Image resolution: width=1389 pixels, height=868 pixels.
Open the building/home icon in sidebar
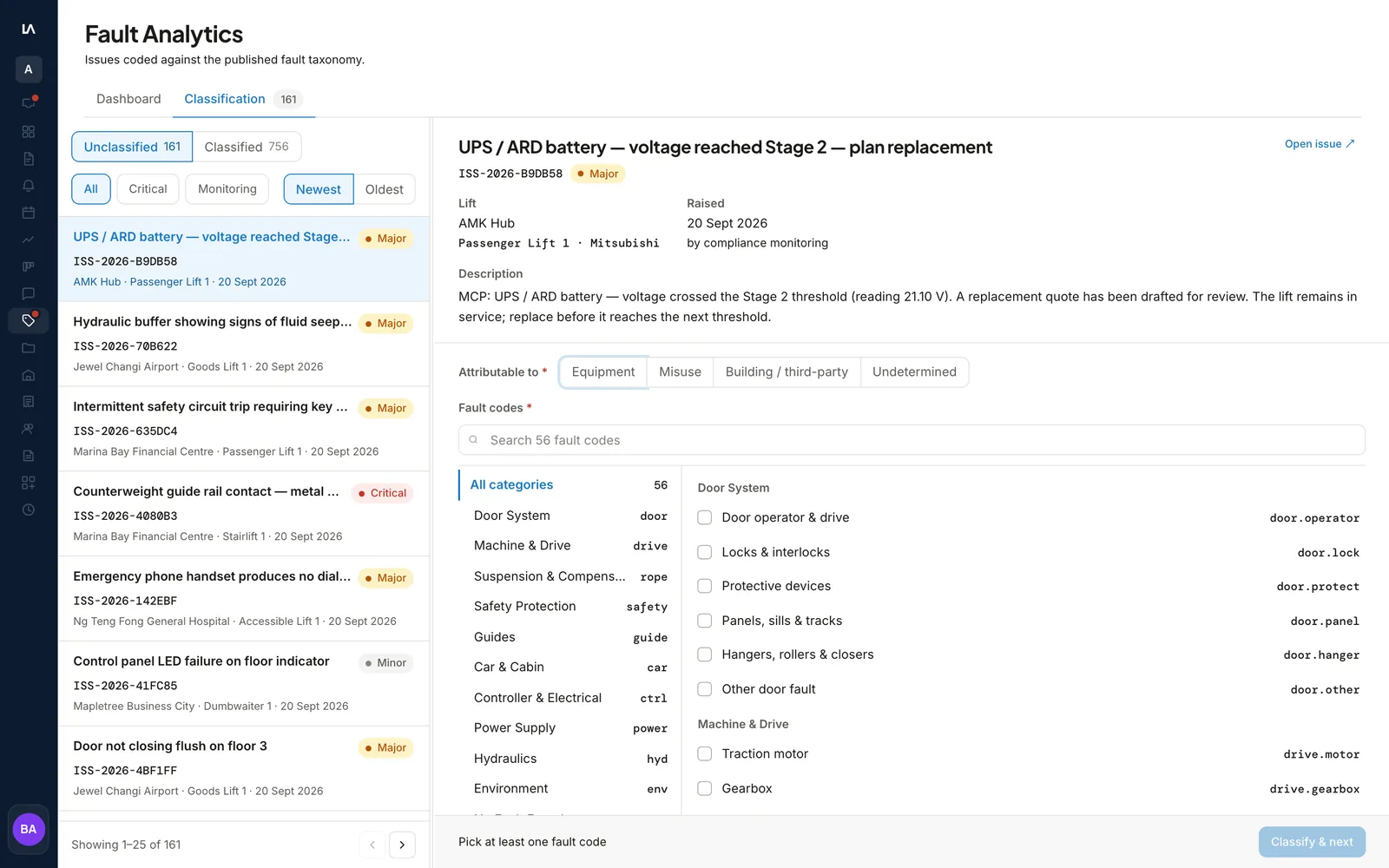pos(29,375)
